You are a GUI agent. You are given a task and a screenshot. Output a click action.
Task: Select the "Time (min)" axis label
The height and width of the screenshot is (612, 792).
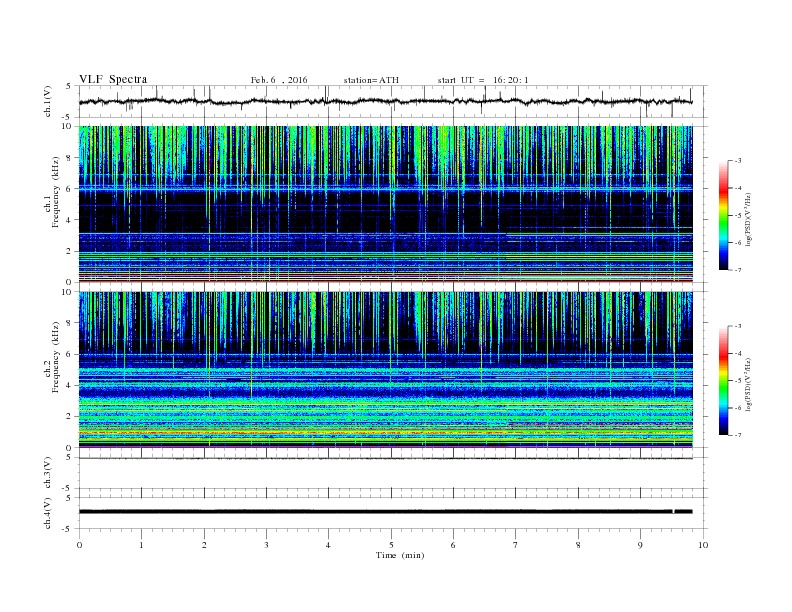click(400, 555)
